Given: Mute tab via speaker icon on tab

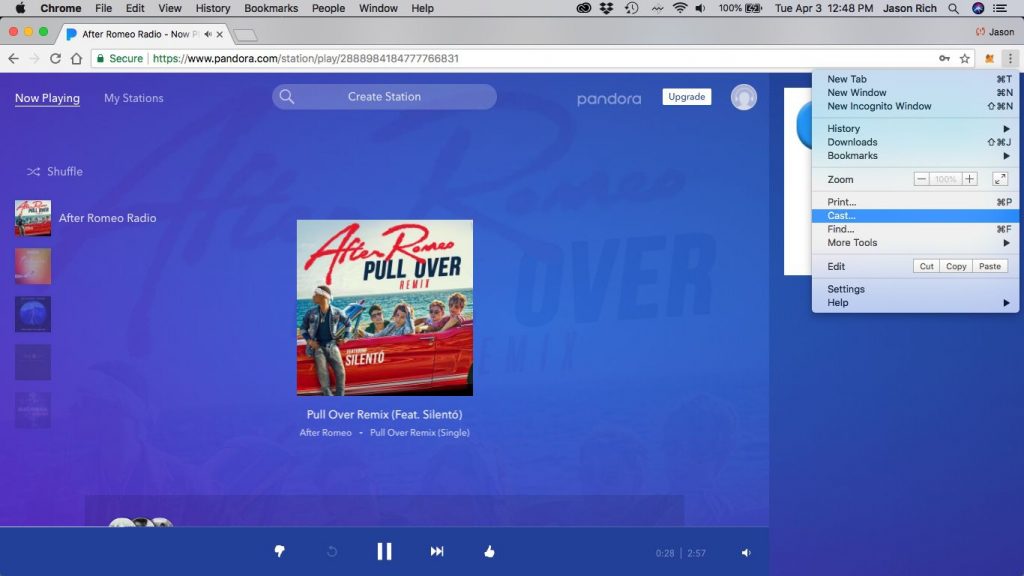Looking at the screenshot, I should pos(208,34).
